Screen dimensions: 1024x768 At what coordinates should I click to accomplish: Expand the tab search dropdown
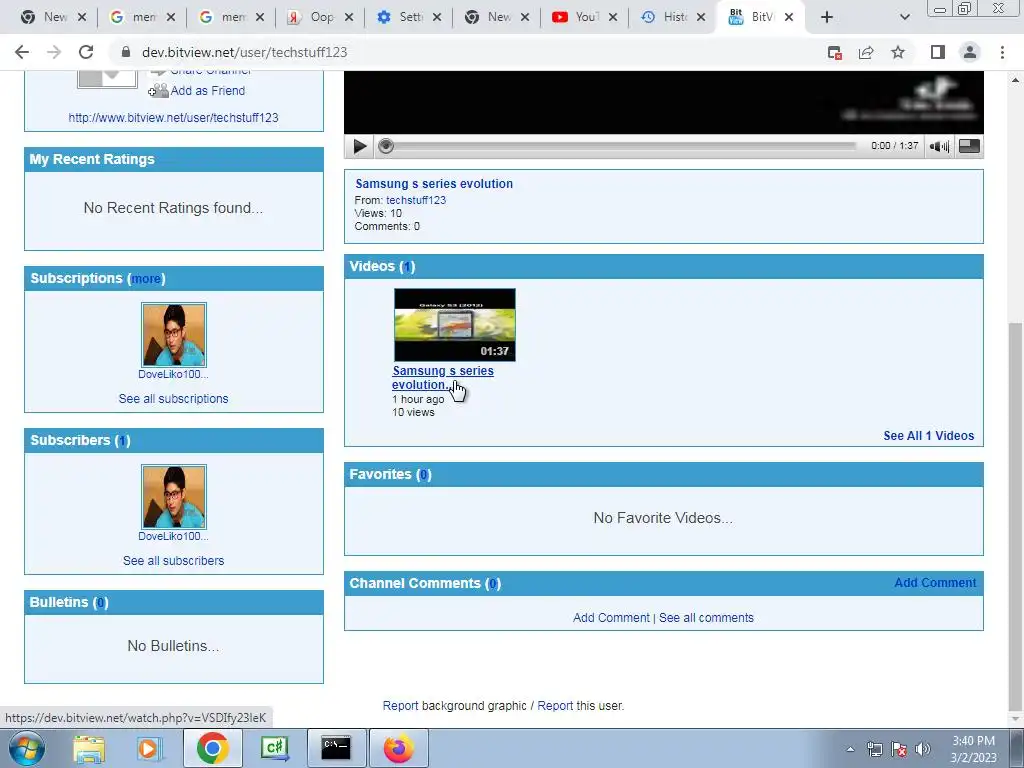coord(904,17)
